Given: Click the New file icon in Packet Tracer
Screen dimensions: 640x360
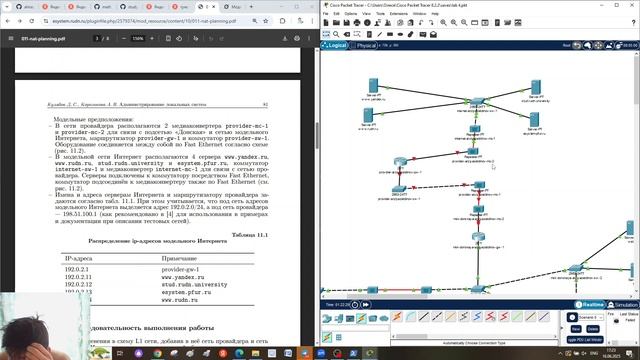Looking at the screenshot, I should (326, 23).
